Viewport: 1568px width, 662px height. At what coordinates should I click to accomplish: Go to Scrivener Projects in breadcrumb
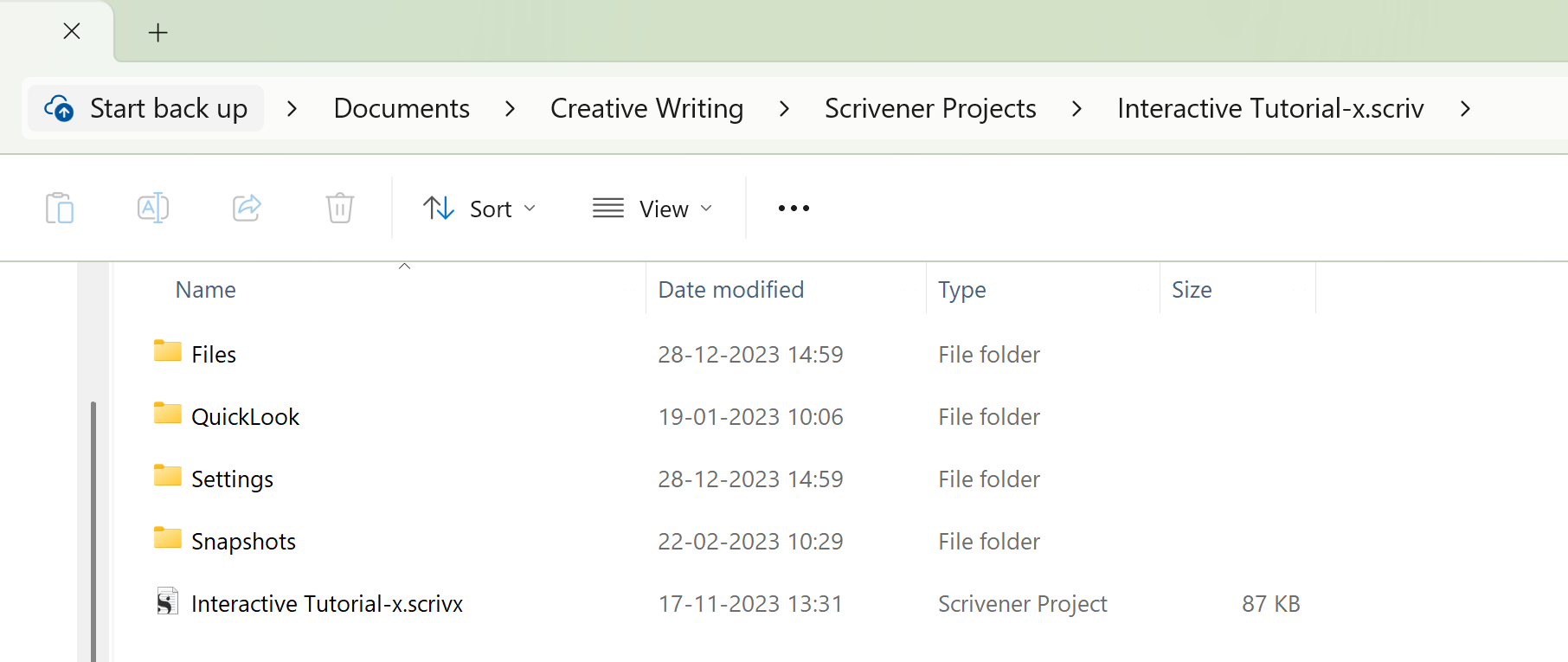930,109
